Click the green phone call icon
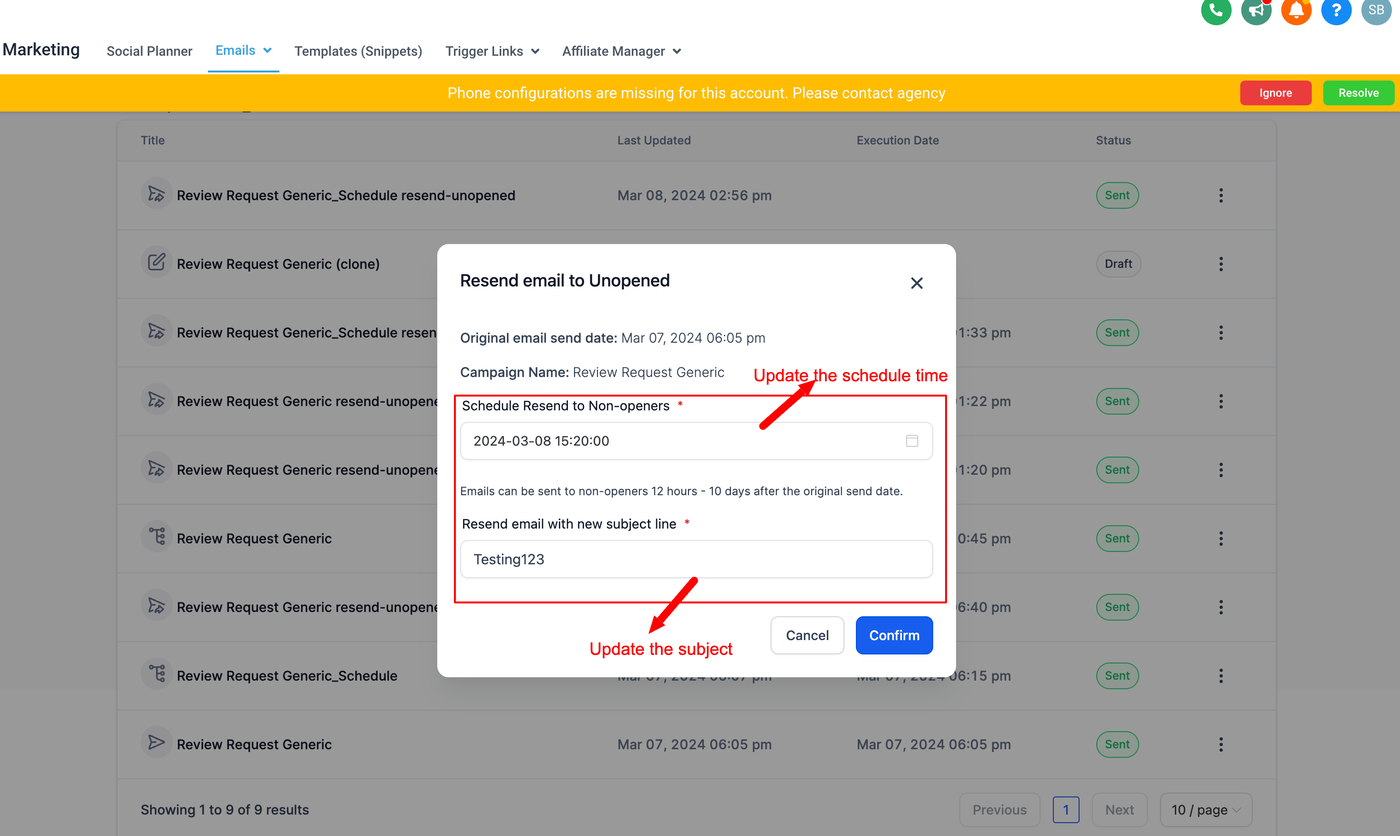 [x=1215, y=11]
